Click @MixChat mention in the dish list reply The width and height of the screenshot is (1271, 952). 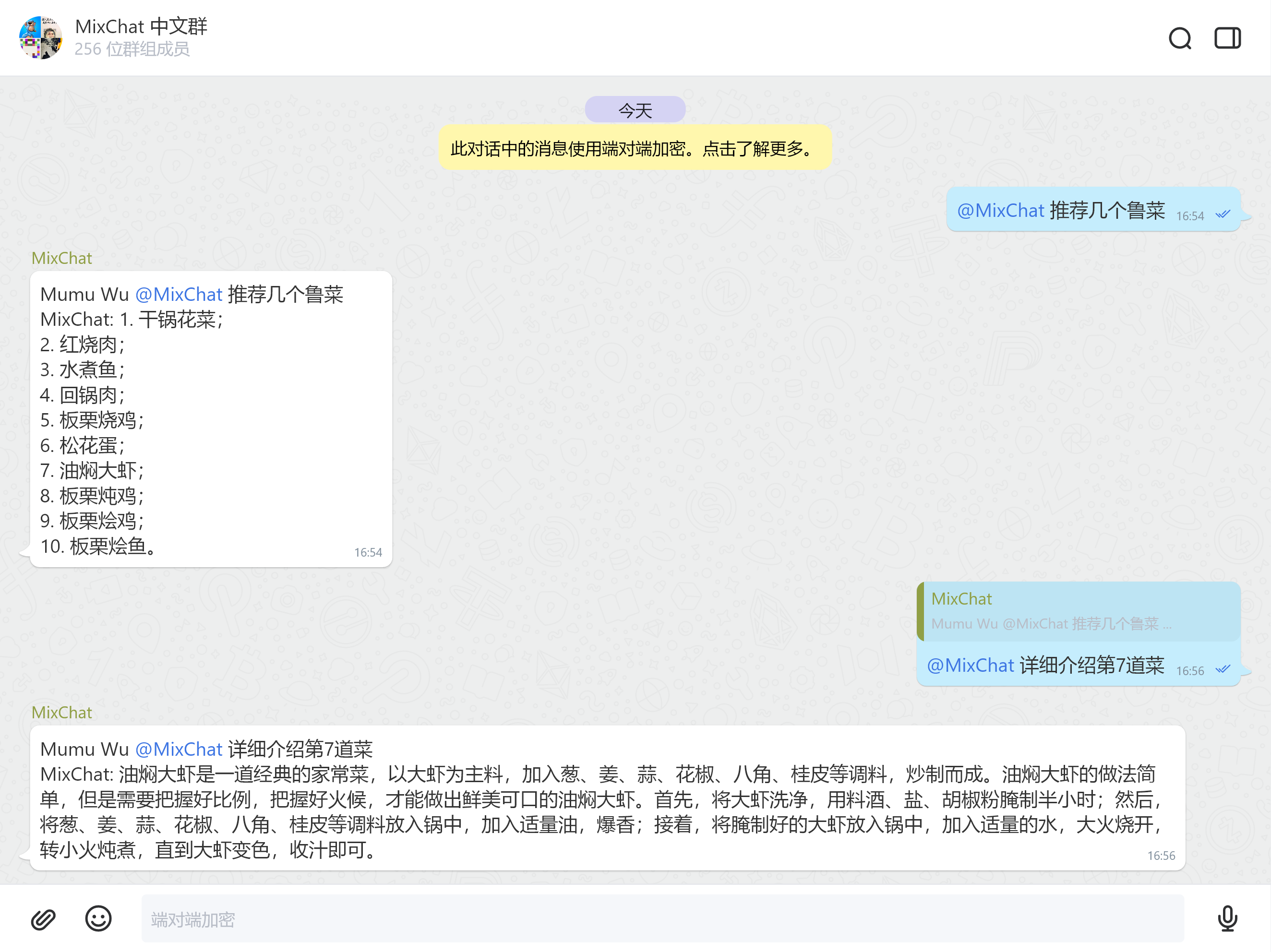coord(179,295)
